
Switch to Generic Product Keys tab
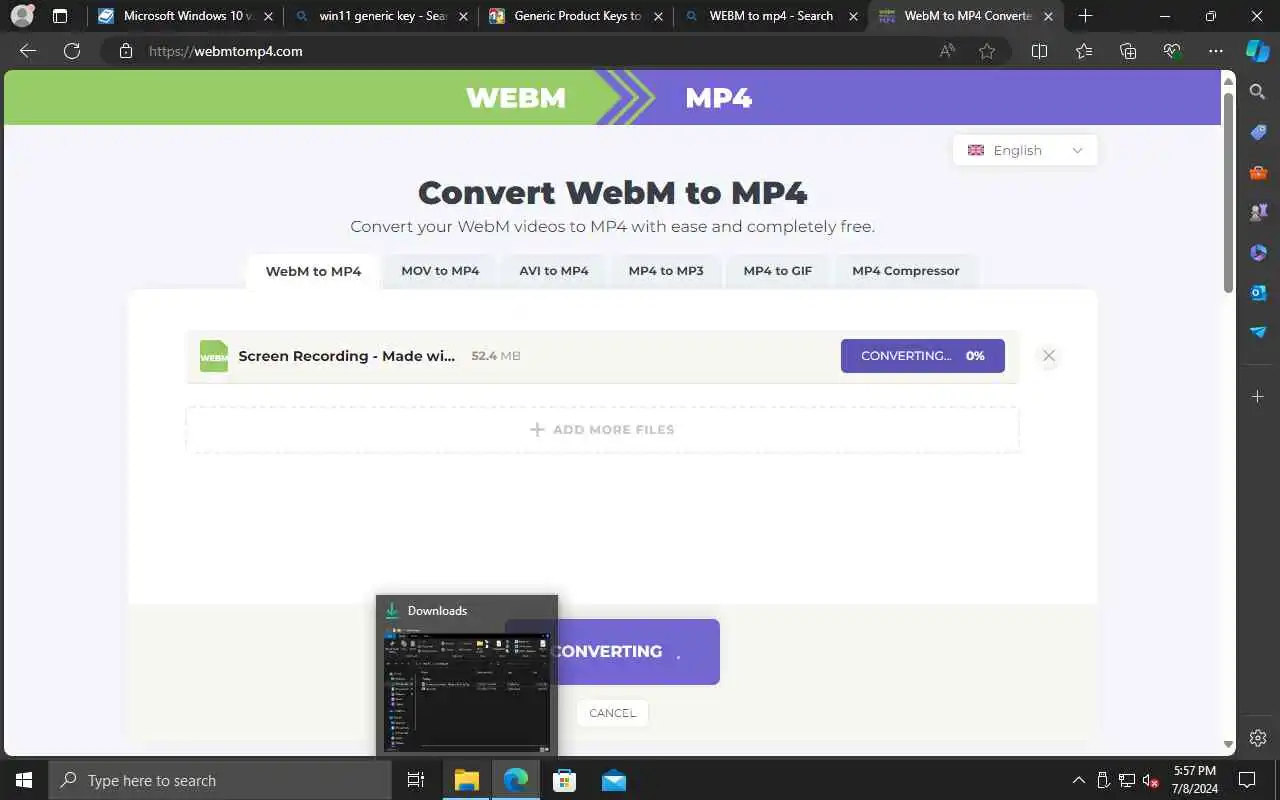point(575,16)
